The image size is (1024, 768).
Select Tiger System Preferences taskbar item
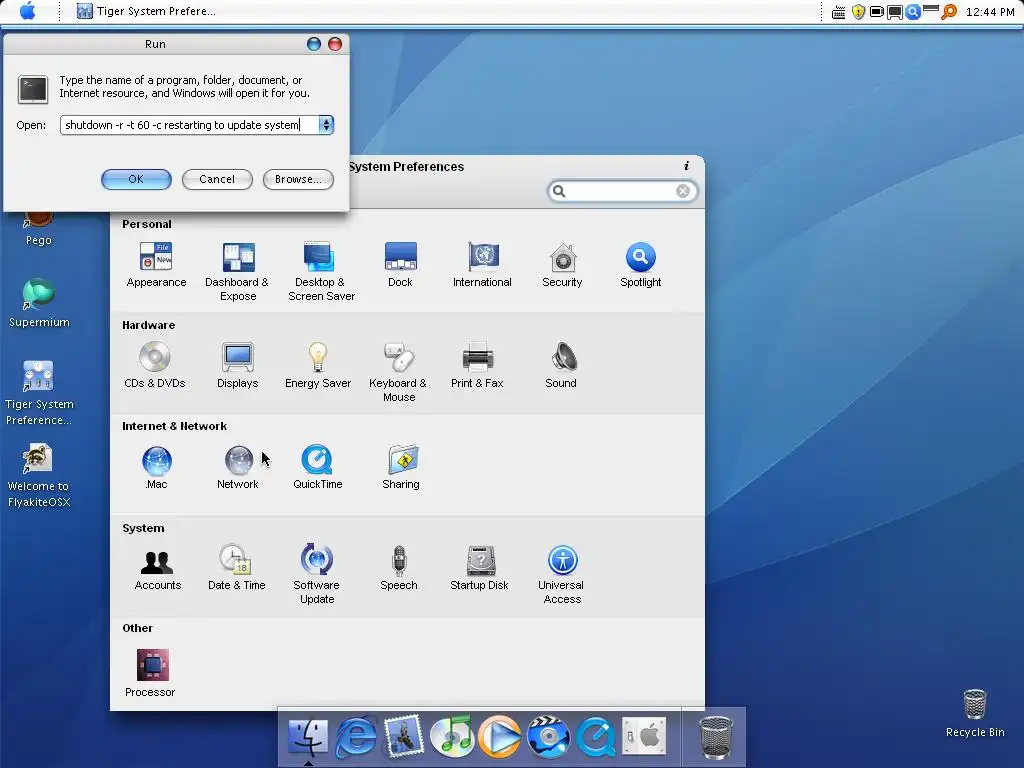146,11
